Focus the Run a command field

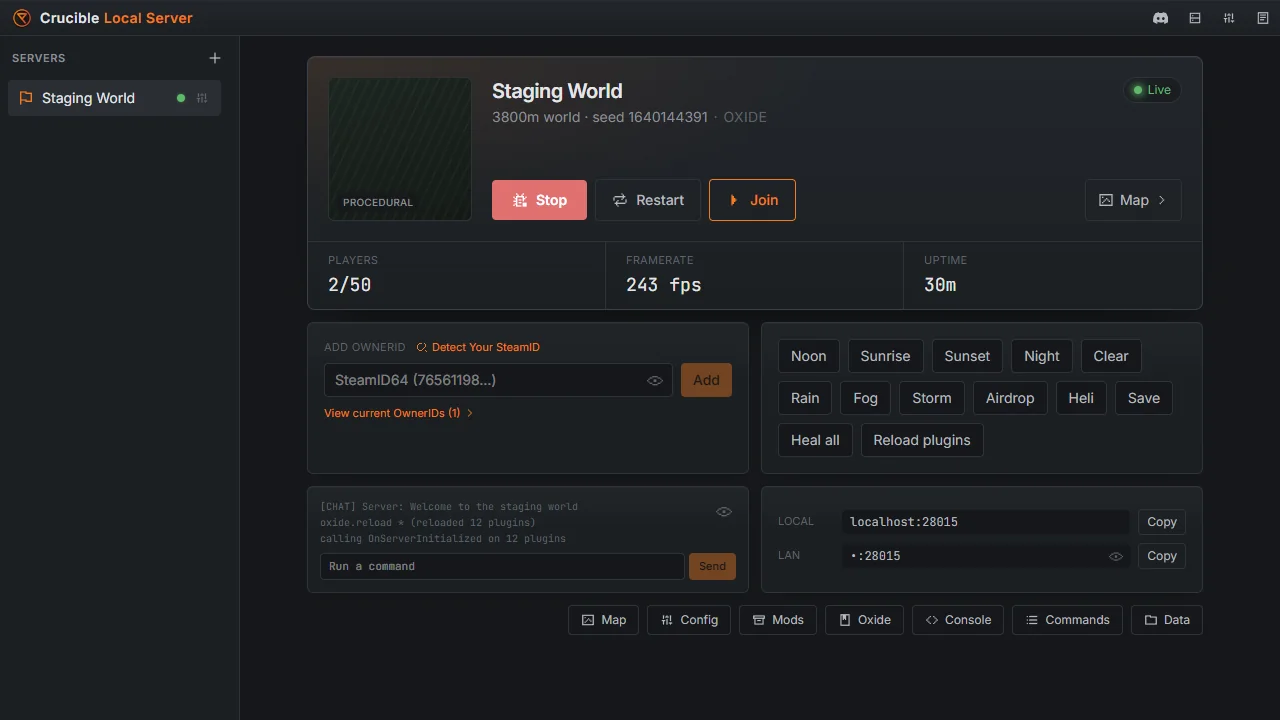pyautogui.click(x=502, y=566)
